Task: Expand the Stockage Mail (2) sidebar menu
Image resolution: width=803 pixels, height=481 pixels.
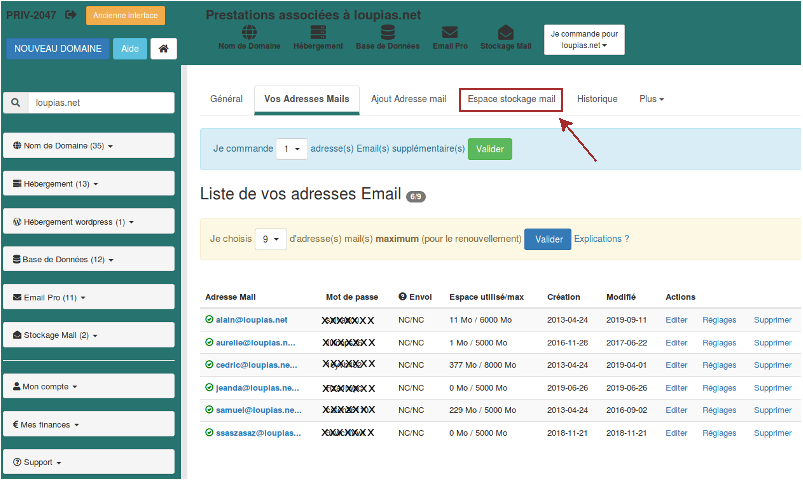Action: 89,335
